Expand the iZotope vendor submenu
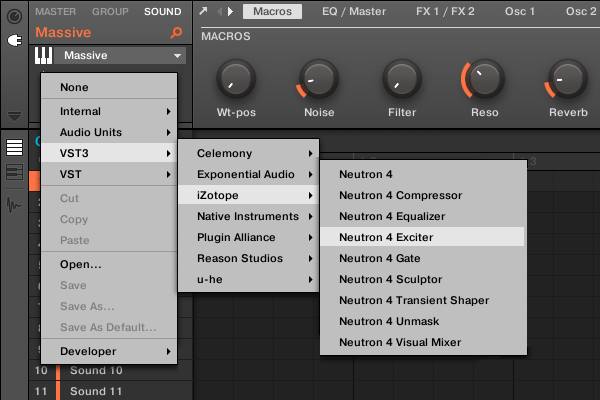The width and height of the screenshot is (600, 400). pos(249,195)
